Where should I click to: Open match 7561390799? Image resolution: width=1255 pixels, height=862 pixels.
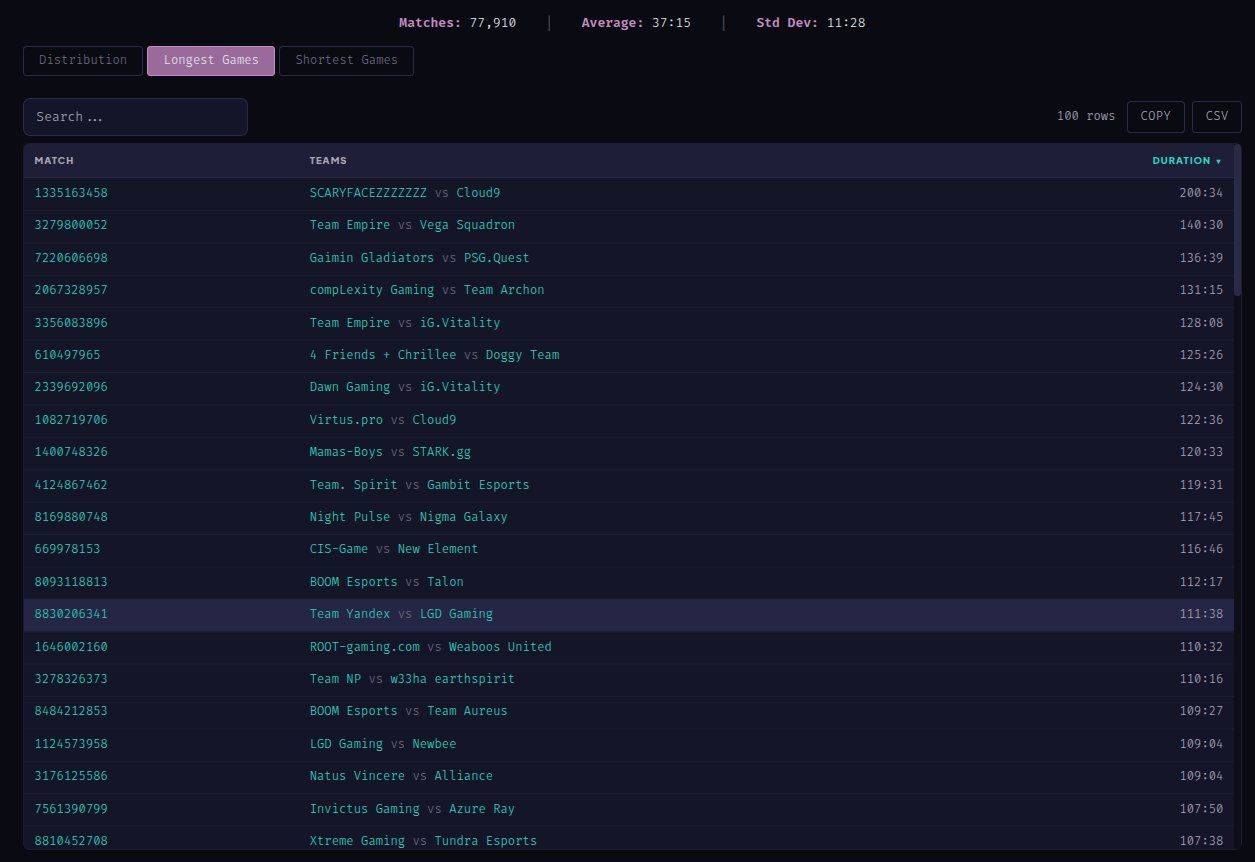(x=71, y=809)
